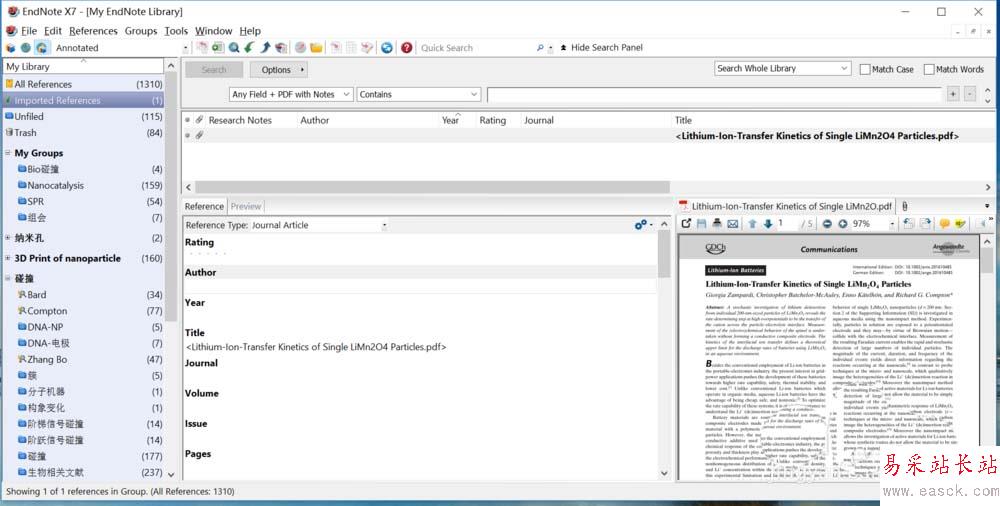Click the Save PDF disk icon
The width and height of the screenshot is (1000, 506).
702,224
